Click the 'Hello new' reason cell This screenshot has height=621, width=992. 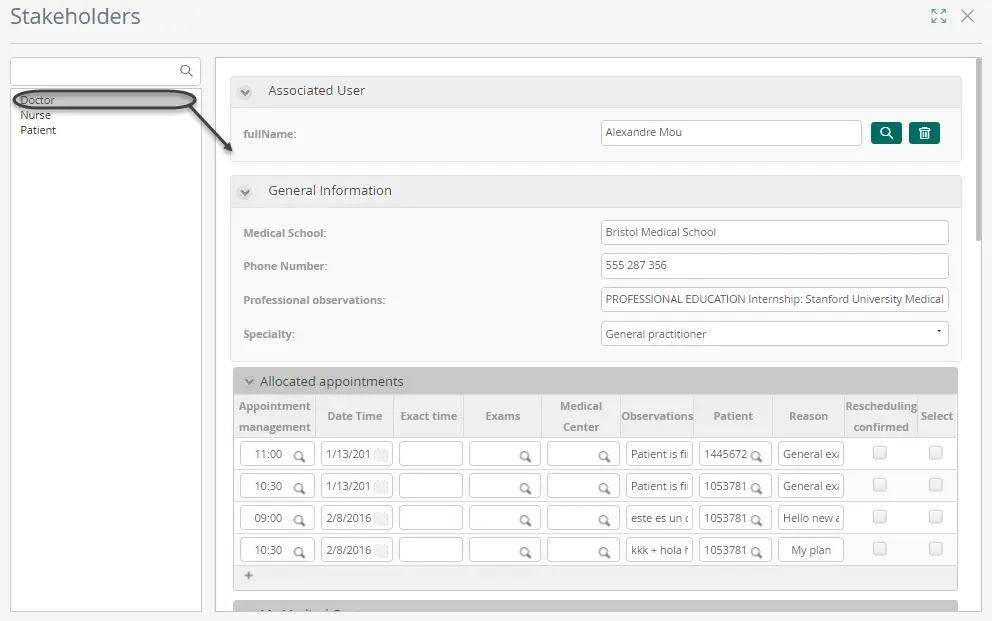tap(811, 518)
